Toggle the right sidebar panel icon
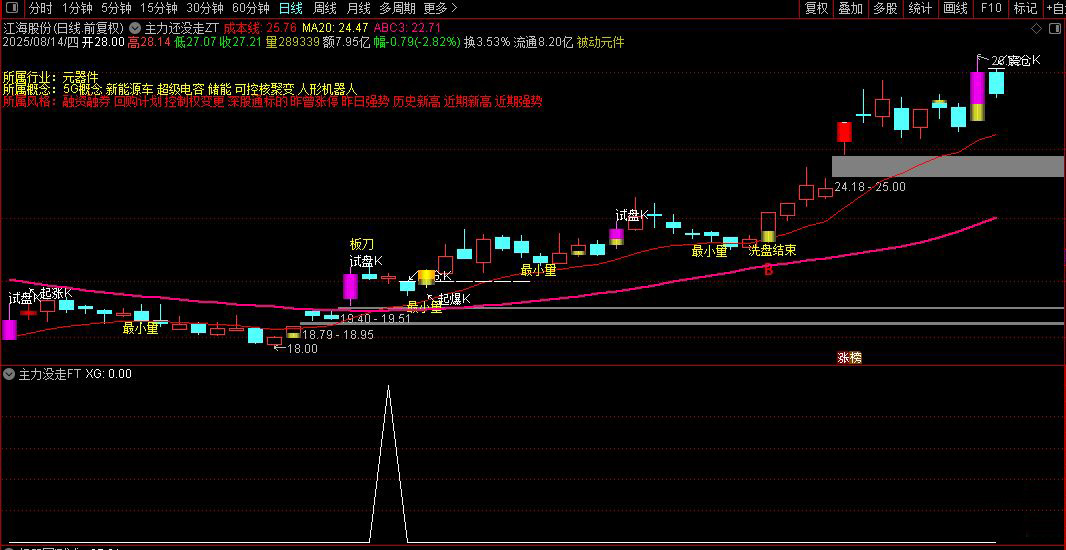 point(1054,29)
